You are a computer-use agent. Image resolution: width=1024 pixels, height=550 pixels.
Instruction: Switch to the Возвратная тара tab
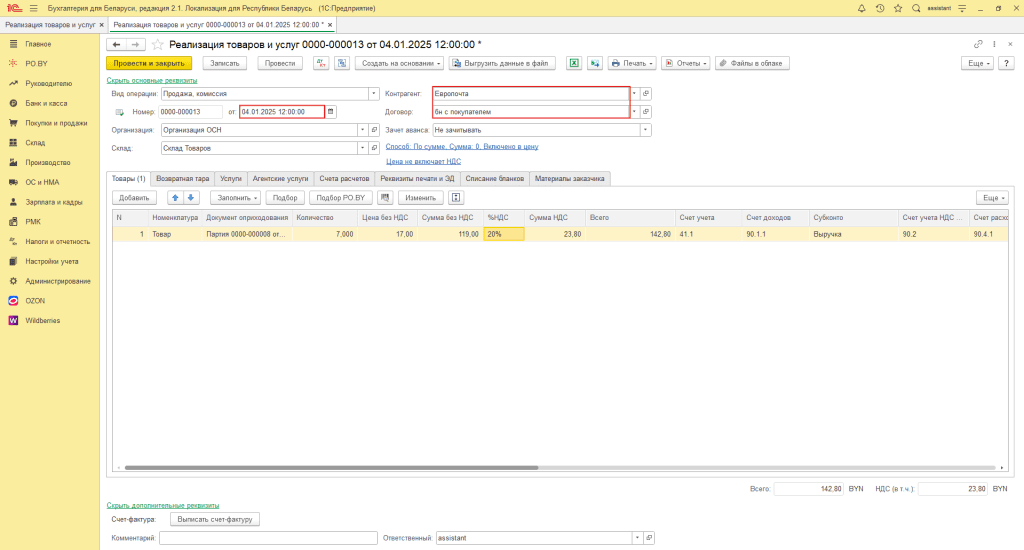(183, 178)
